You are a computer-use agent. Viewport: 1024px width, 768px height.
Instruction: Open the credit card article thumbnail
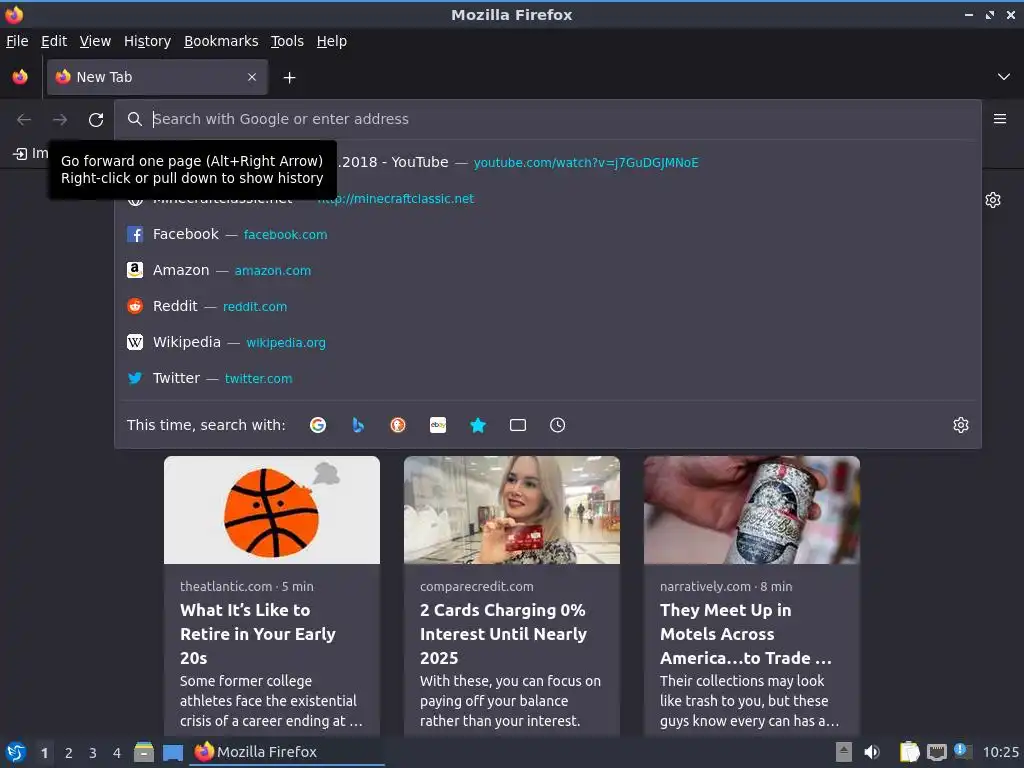coord(512,510)
